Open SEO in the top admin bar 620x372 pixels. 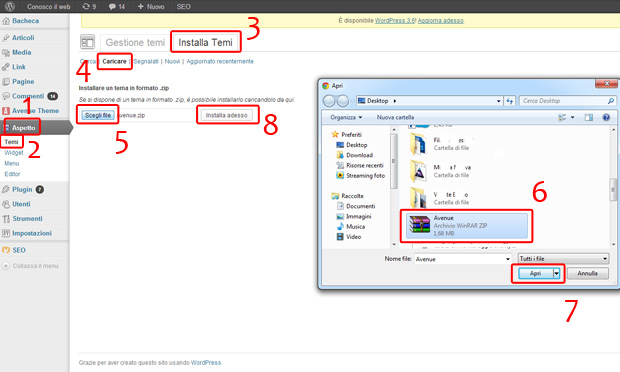[183, 6]
